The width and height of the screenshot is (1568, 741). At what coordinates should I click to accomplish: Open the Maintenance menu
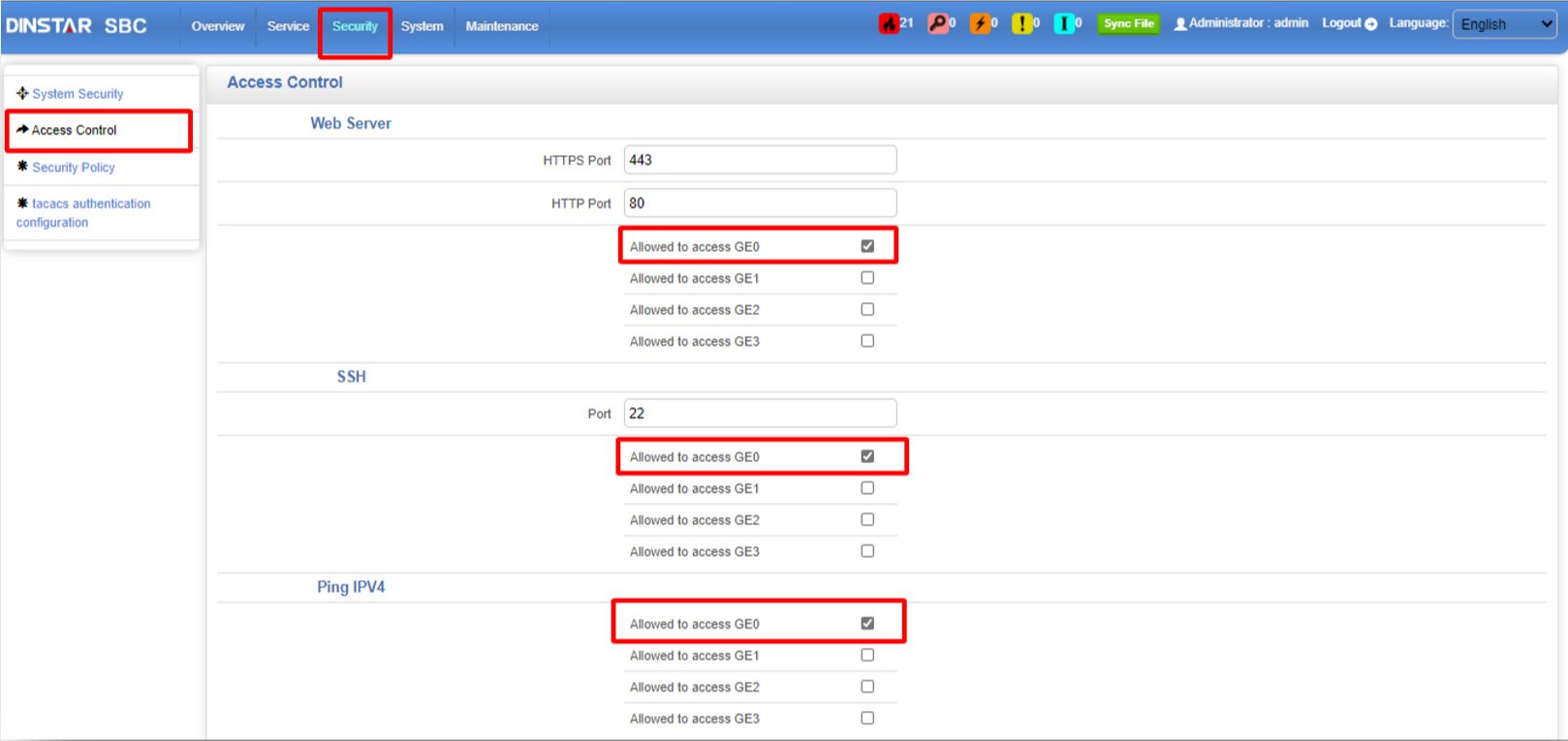click(501, 26)
